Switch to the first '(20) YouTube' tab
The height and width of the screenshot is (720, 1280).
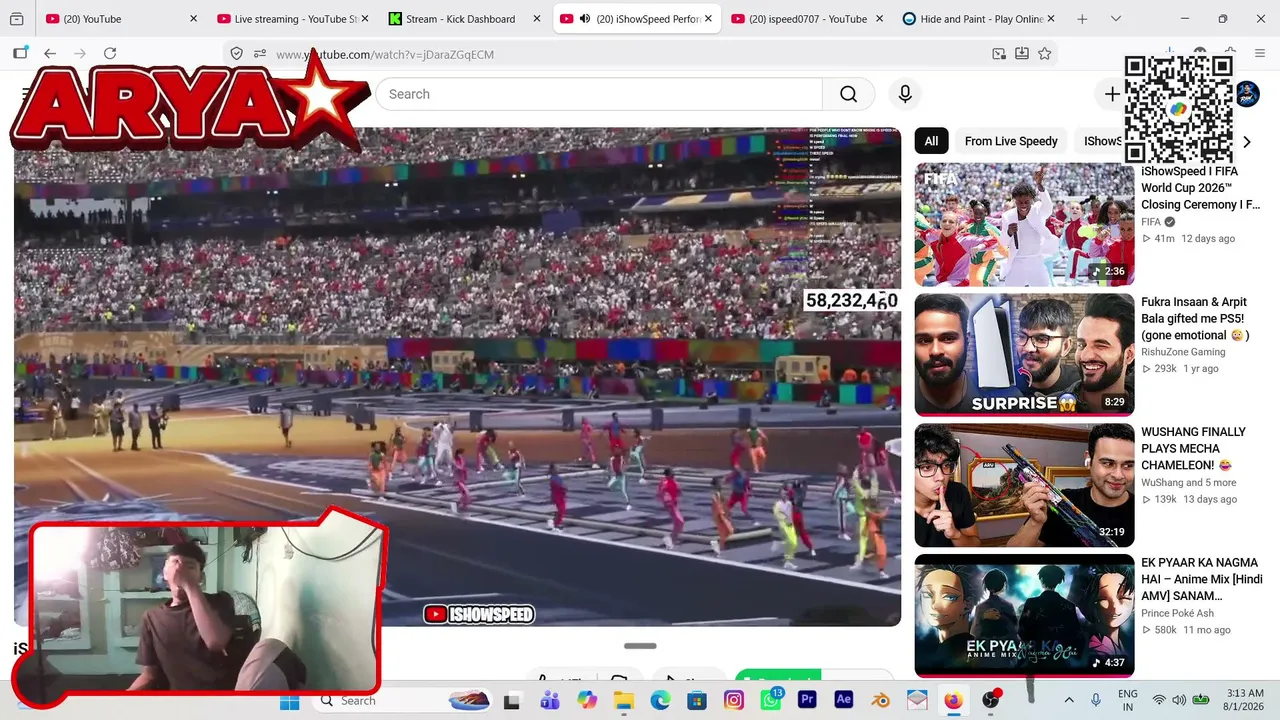[122, 19]
